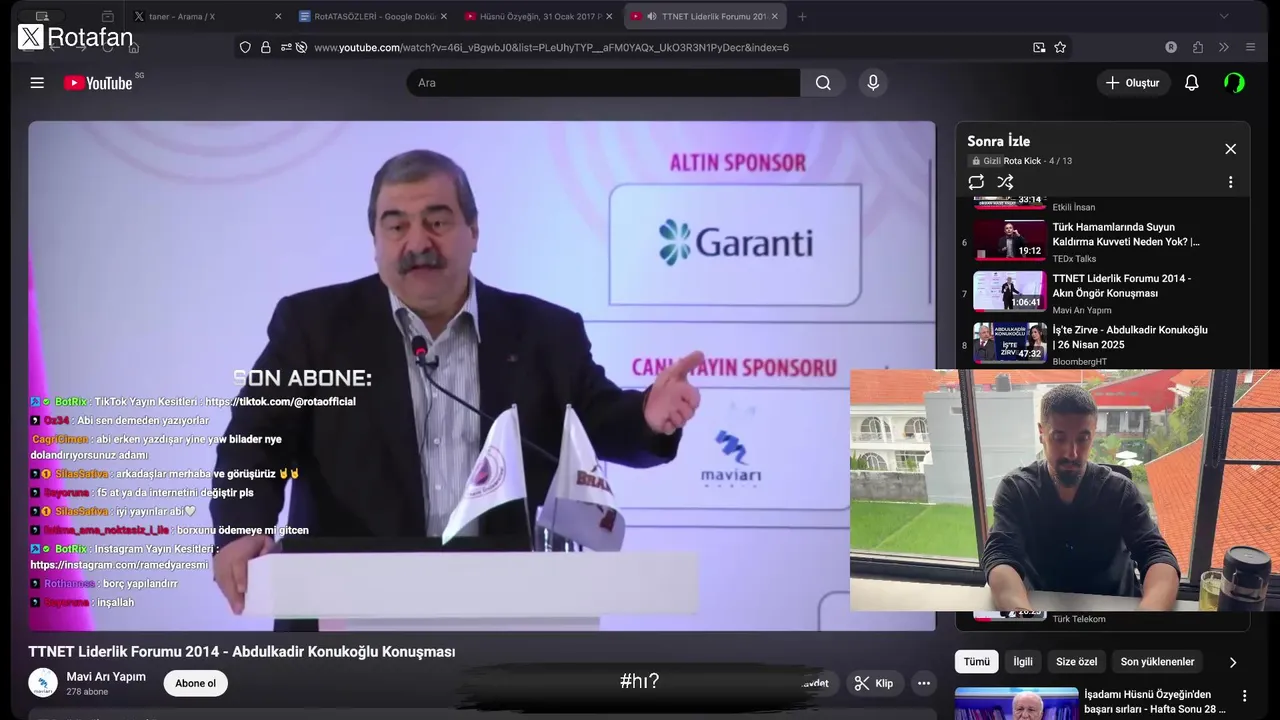Select the Size özel filter chip
Screen dimensions: 1280x720
1076,662
